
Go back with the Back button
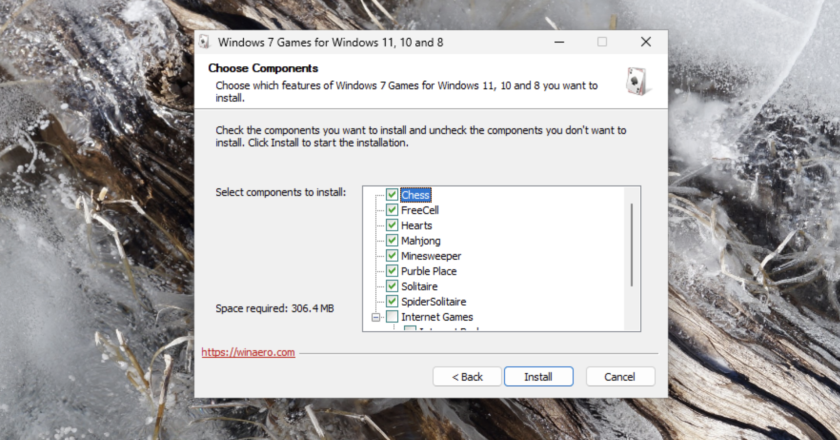[467, 377]
